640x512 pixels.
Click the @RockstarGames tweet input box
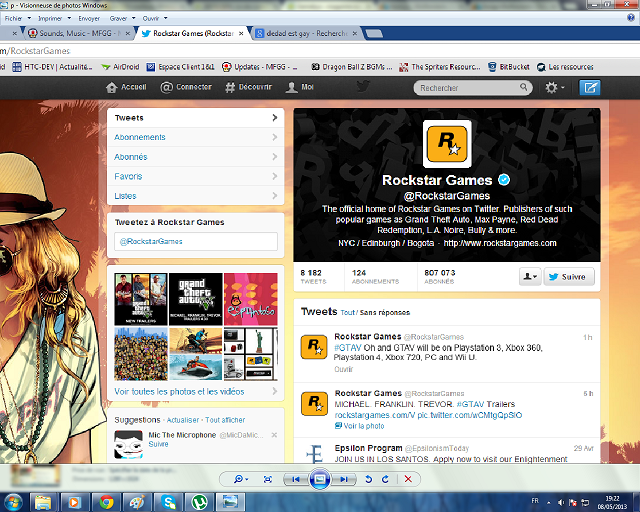point(196,241)
